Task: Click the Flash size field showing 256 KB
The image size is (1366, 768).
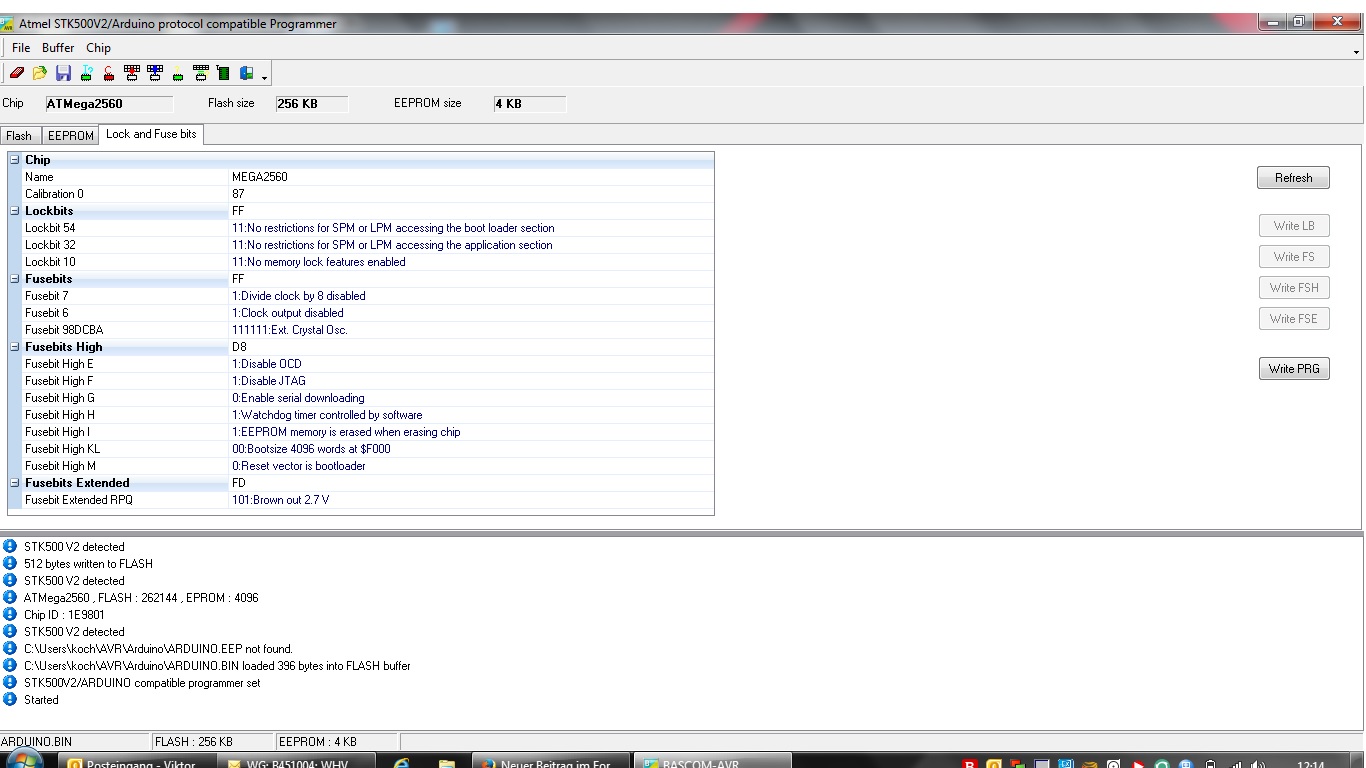Action: point(311,104)
